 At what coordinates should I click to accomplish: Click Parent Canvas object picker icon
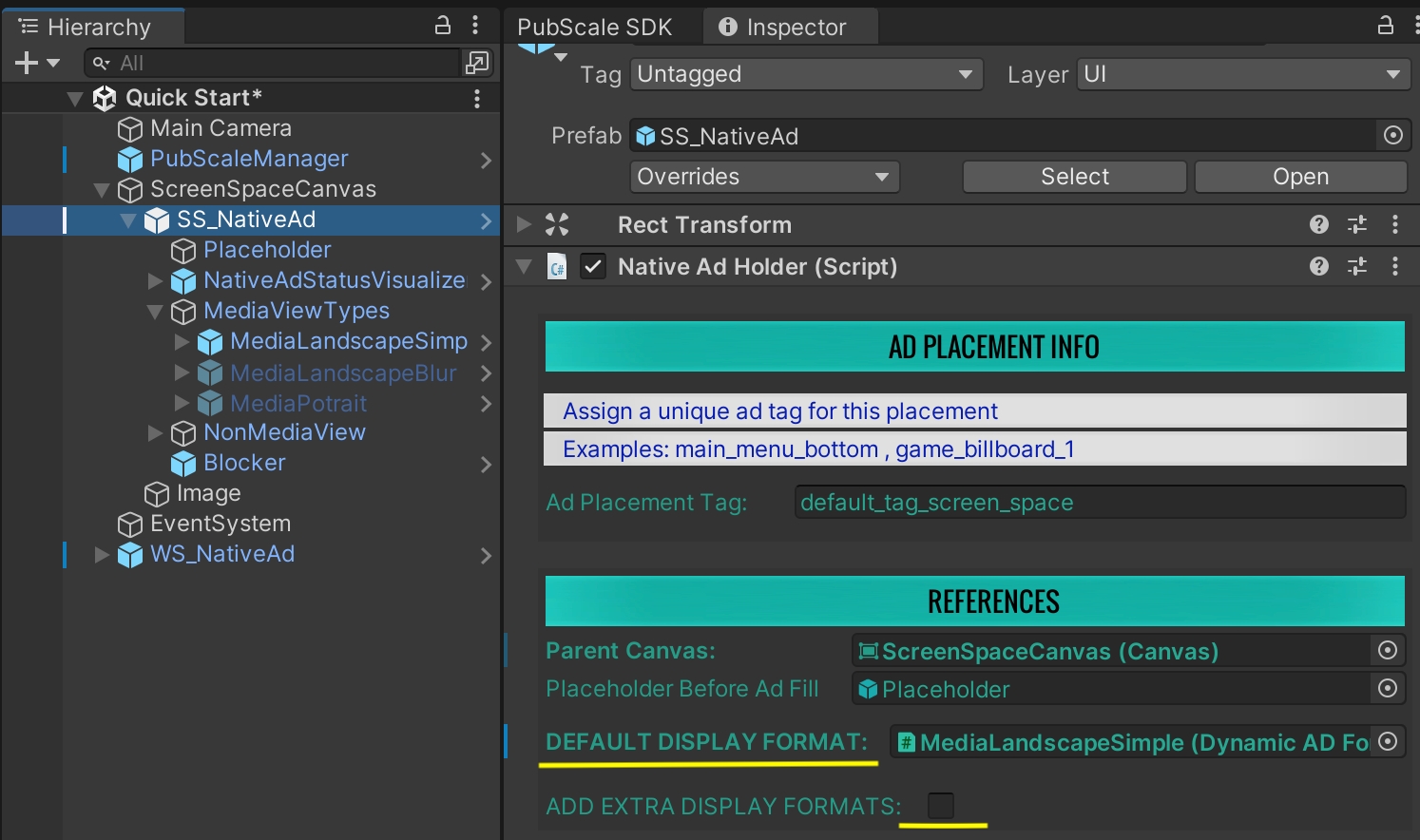1388,651
